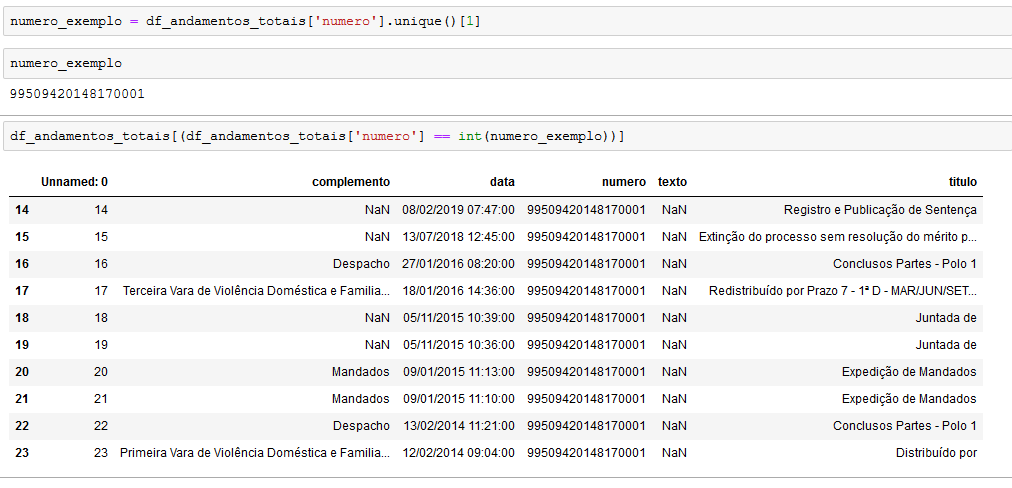Click date cell 05/11/2015 10:36:00
Screen dimensions: 1012x488
pyautogui.click(x=458, y=345)
